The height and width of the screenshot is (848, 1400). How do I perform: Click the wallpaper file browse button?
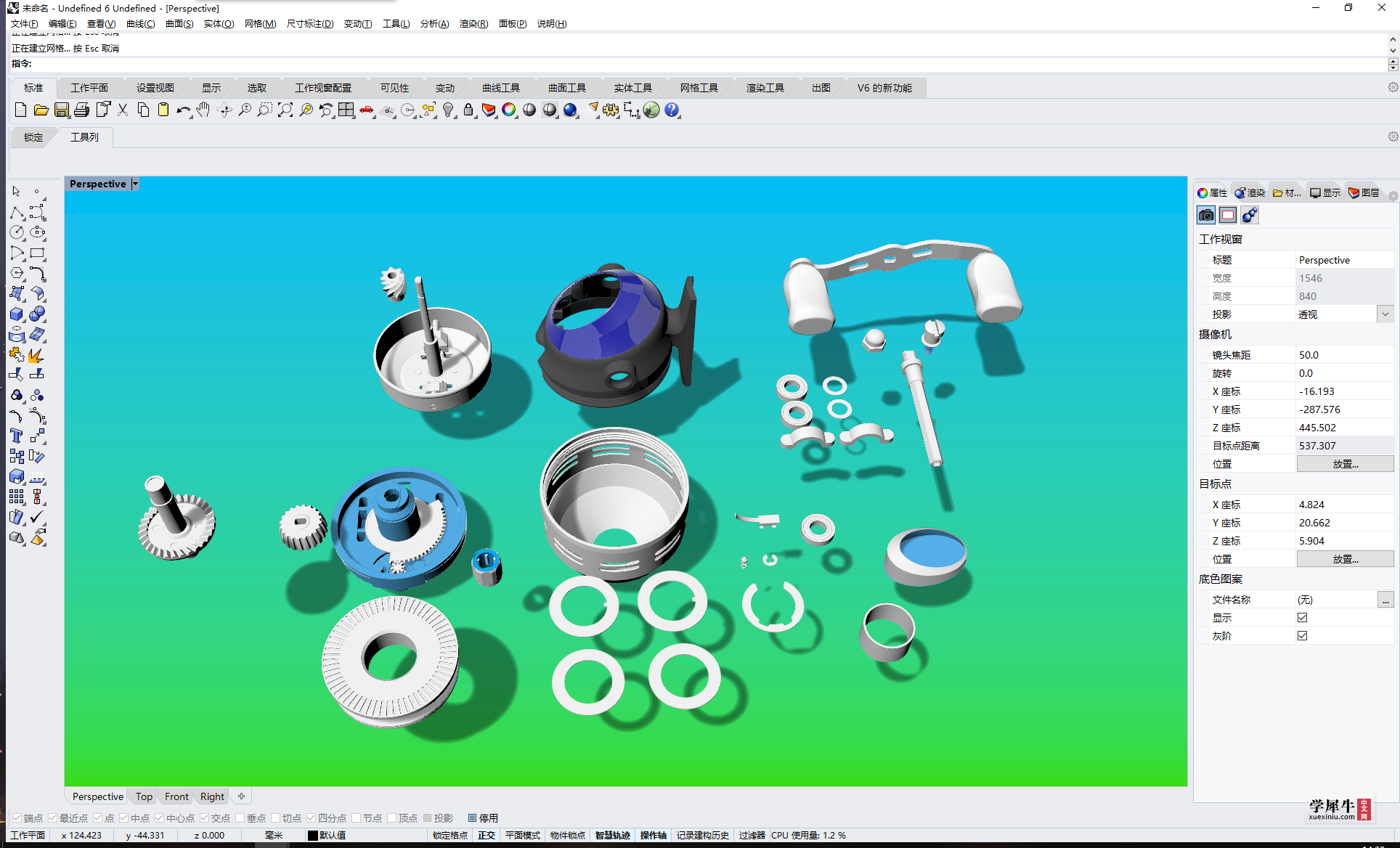[x=1385, y=600]
